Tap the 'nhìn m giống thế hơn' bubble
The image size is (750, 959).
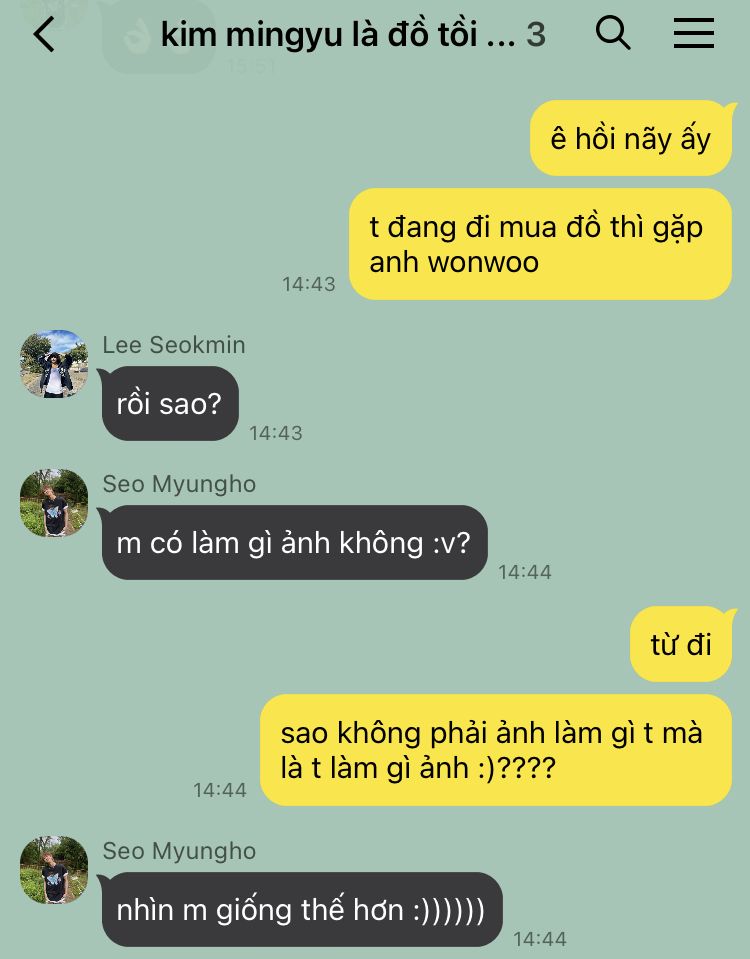click(302, 909)
